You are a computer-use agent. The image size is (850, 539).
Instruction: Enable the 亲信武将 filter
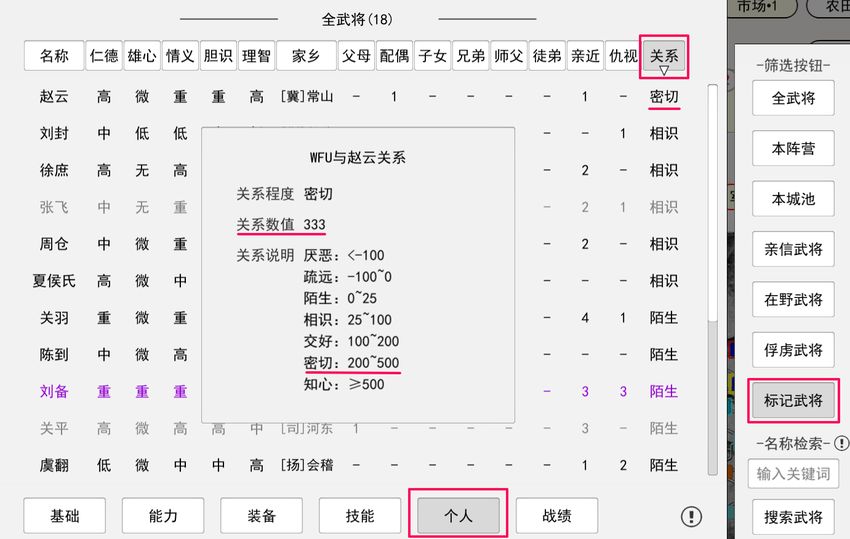click(x=793, y=249)
